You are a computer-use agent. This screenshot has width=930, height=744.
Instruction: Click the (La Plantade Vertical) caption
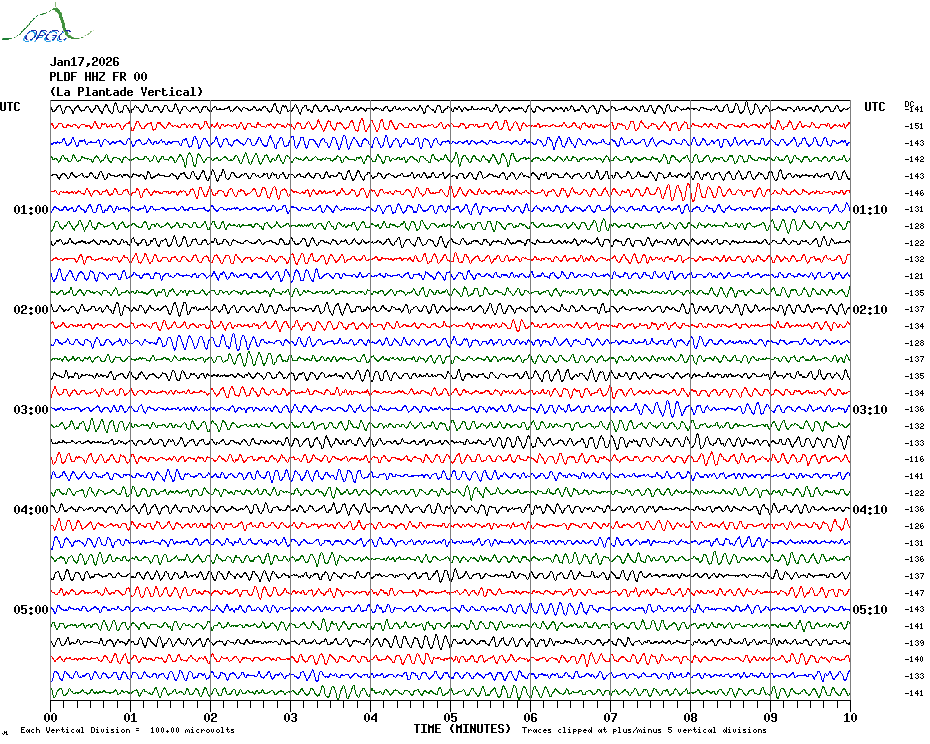point(126,92)
